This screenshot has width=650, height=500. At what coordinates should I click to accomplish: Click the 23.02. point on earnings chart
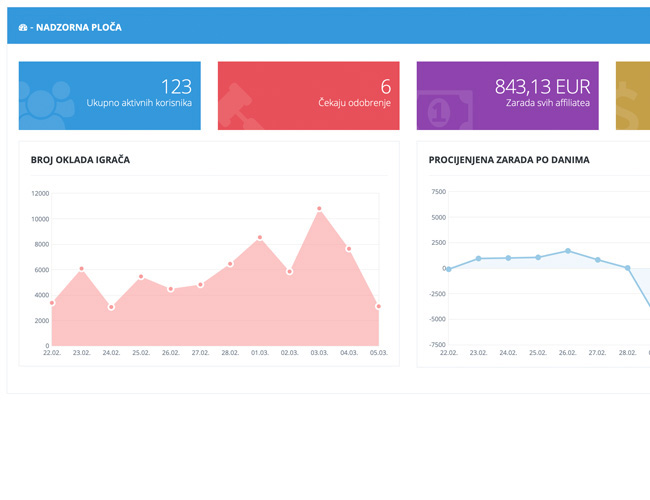pos(478,258)
